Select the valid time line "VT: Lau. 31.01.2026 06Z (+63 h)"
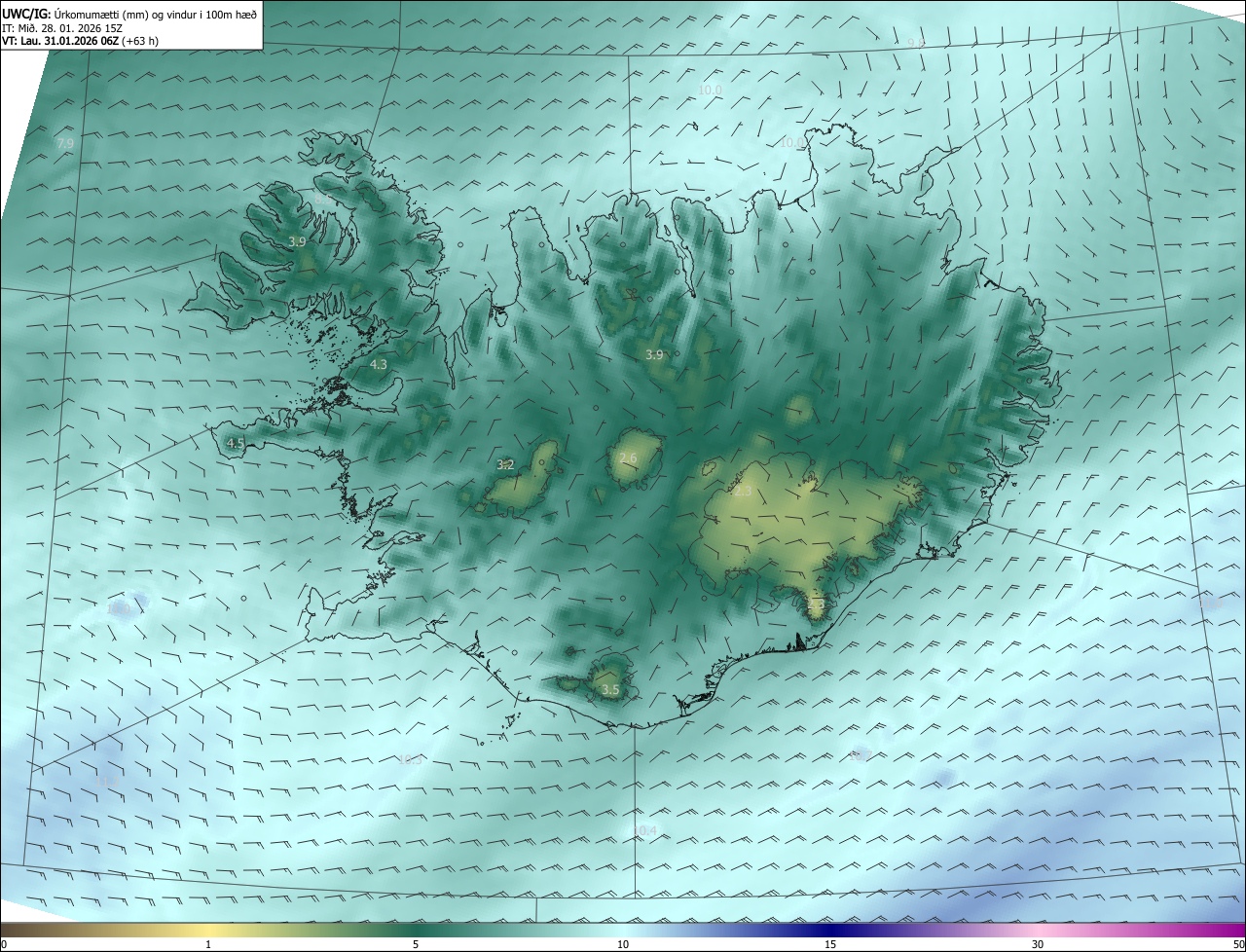Image resolution: width=1246 pixels, height=952 pixels. tap(80, 41)
